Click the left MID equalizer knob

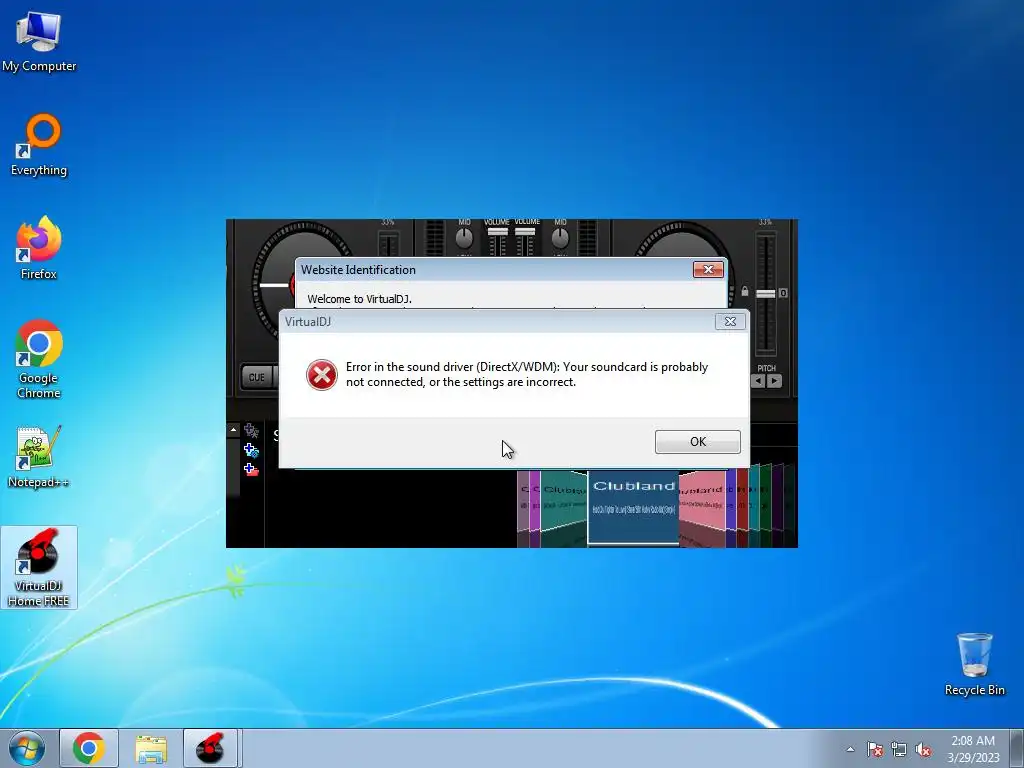click(x=464, y=238)
